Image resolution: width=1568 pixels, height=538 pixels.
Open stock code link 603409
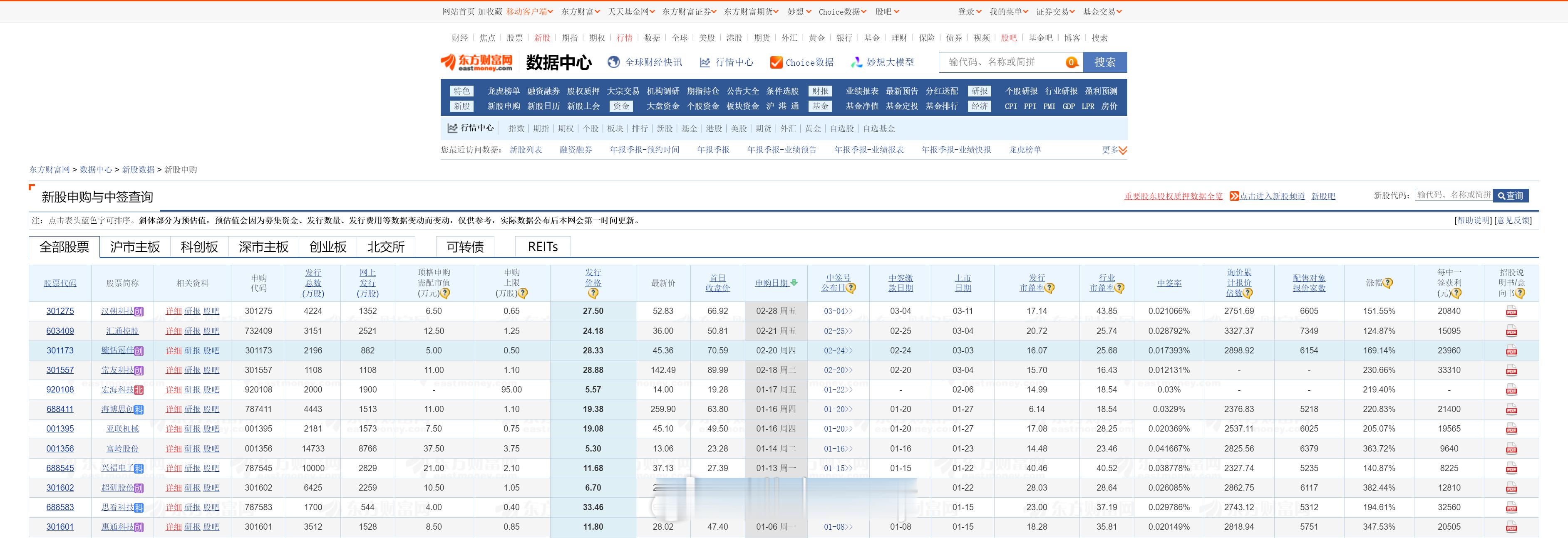(60, 331)
